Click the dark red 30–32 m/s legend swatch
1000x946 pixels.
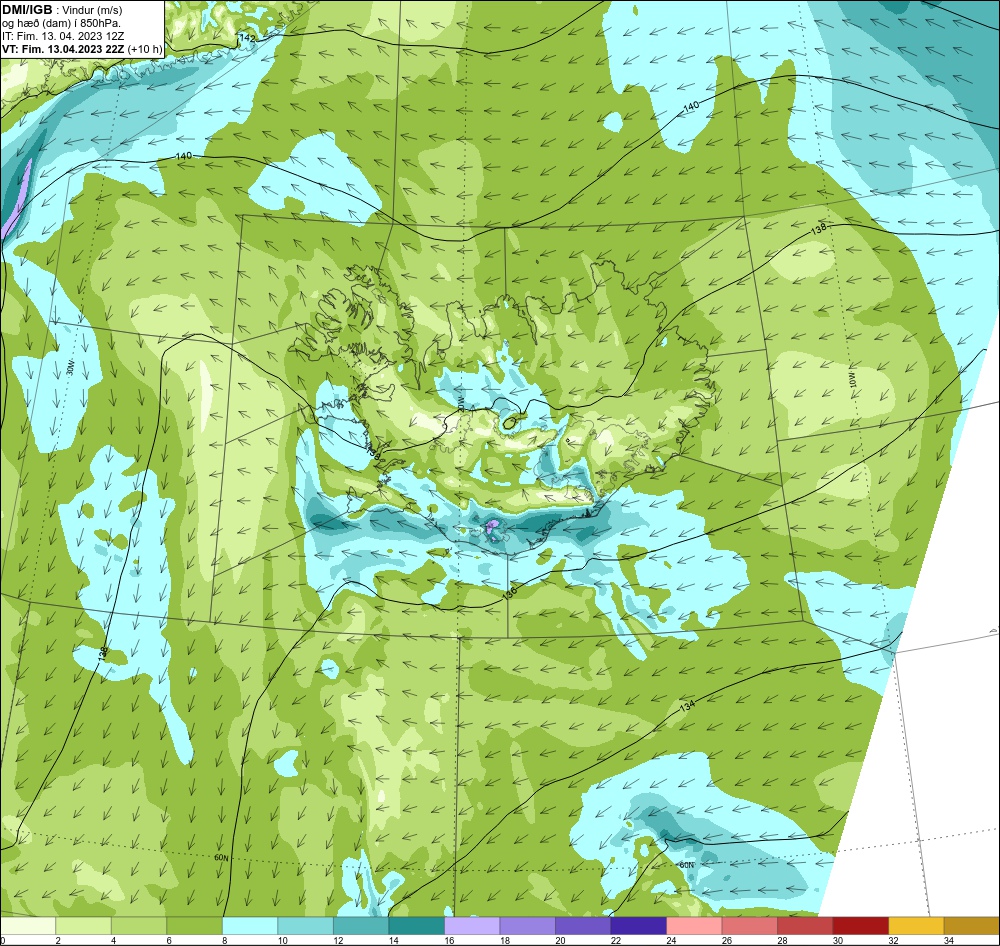tap(860, 925)
